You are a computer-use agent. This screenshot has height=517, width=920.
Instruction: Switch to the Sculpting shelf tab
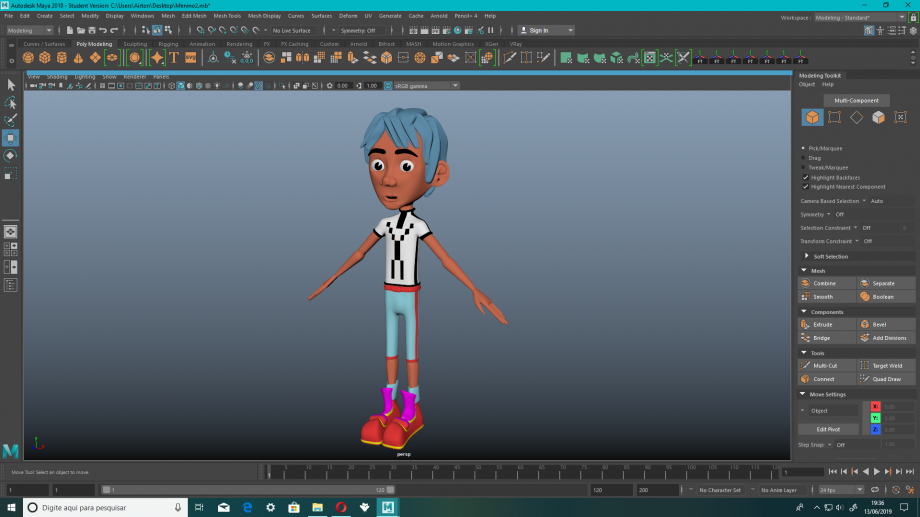tap(134, 44)
